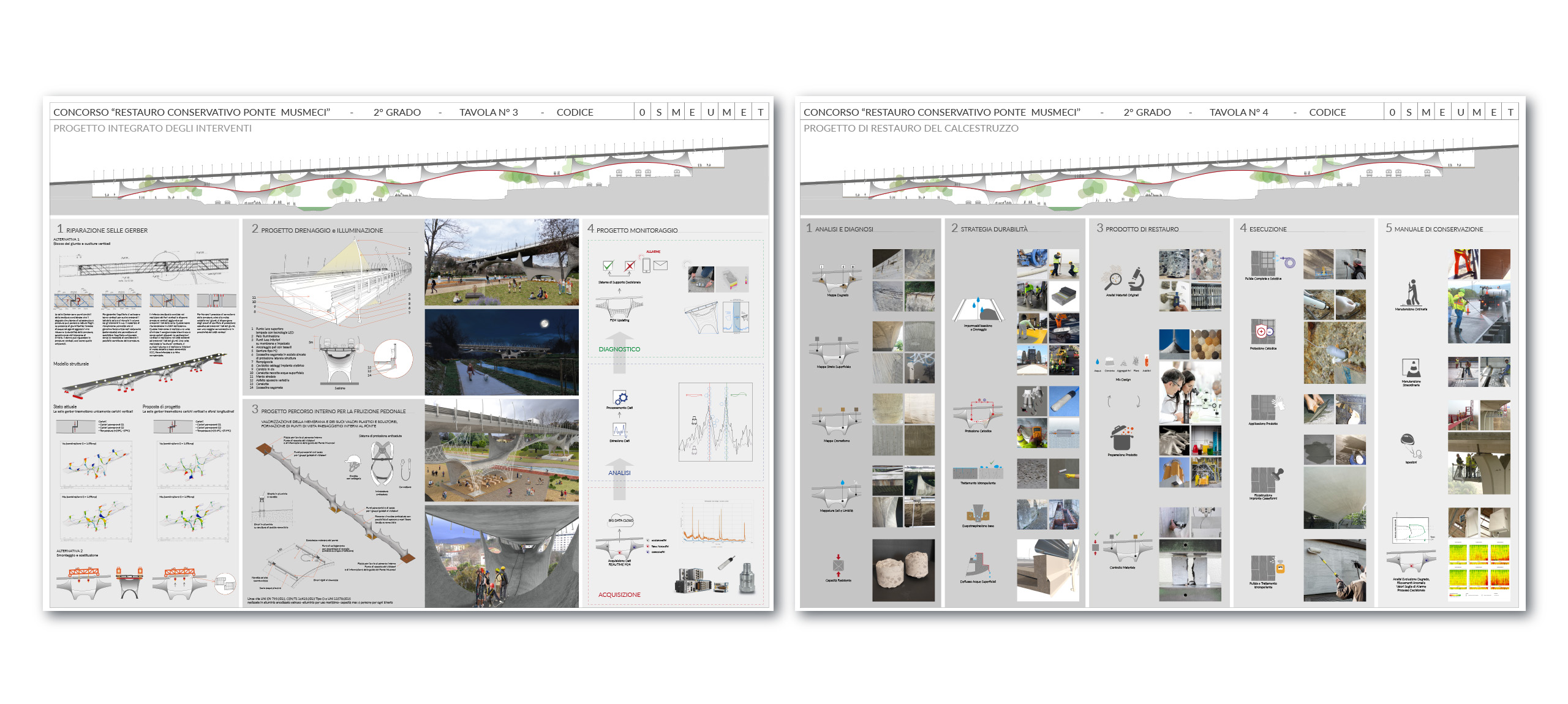
Task: Click the Mix Design ingredients icon row
Action: coord(1122,362)
